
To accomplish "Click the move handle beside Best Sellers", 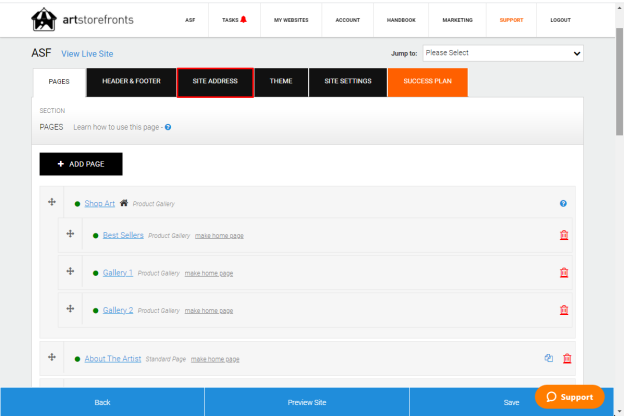I will 70,234.
